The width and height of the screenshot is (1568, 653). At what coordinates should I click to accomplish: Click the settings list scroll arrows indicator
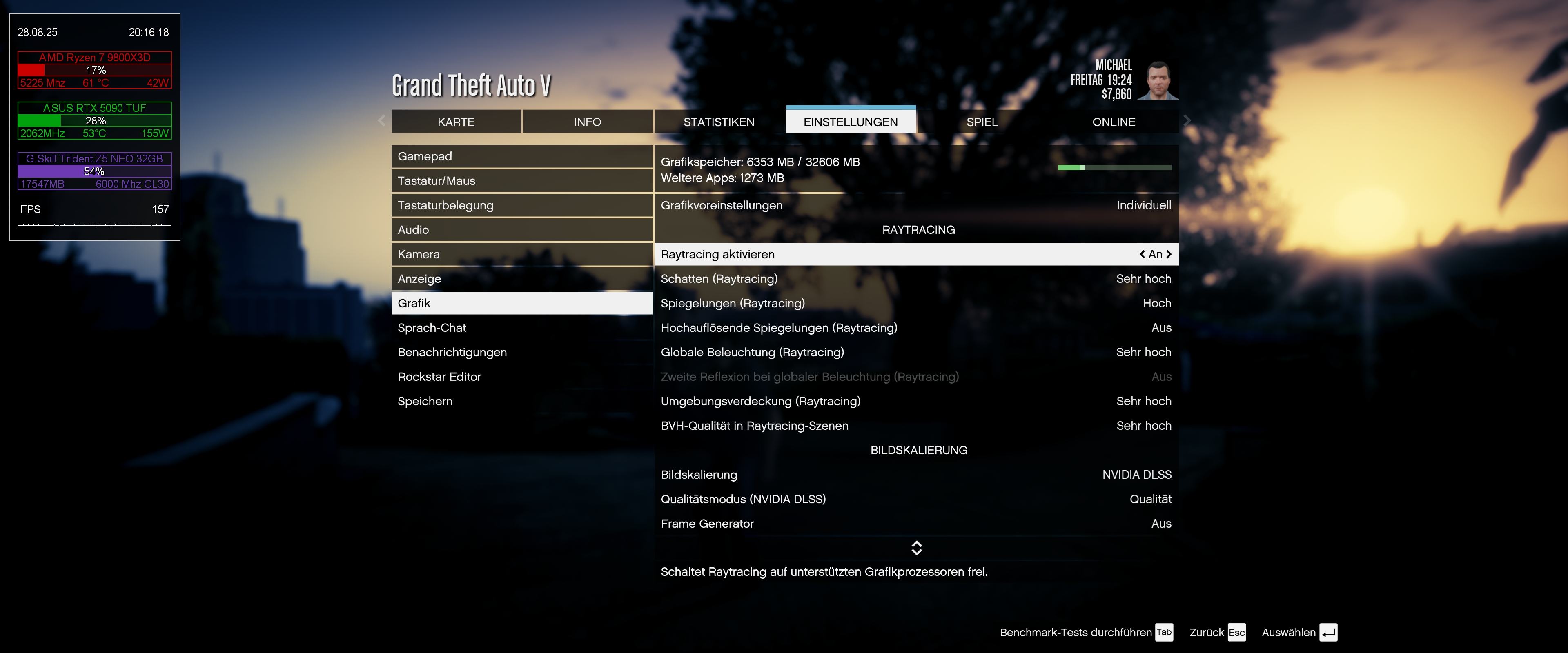pyautogui.click(x=917, y=548)
